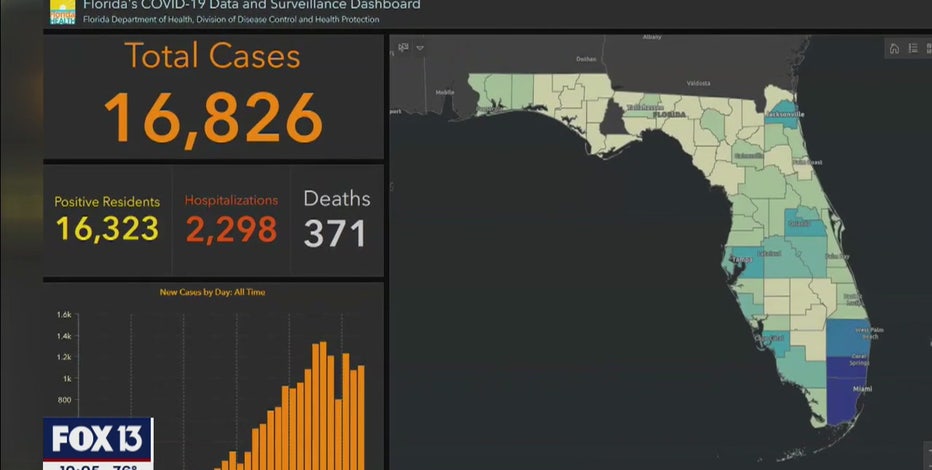This screenshot has height=470, width=932.
Task: Click the Florida Health logo icon
Action: pos(60,14)
